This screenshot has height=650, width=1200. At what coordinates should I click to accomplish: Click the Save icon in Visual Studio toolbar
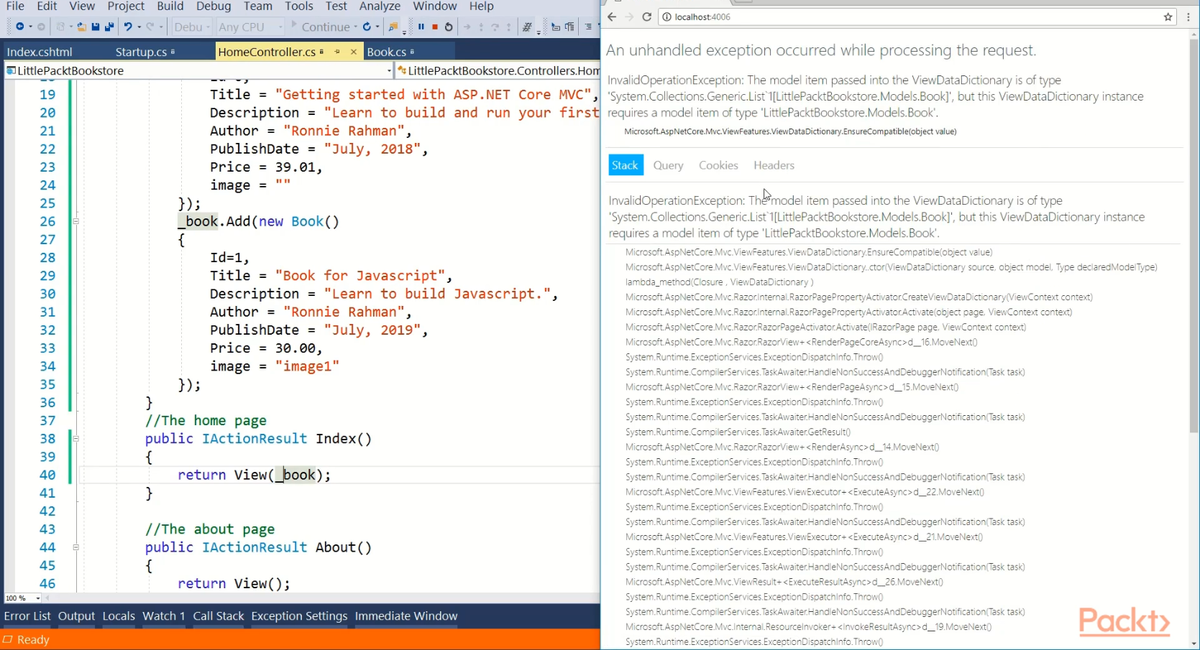[x=95, y=26]
